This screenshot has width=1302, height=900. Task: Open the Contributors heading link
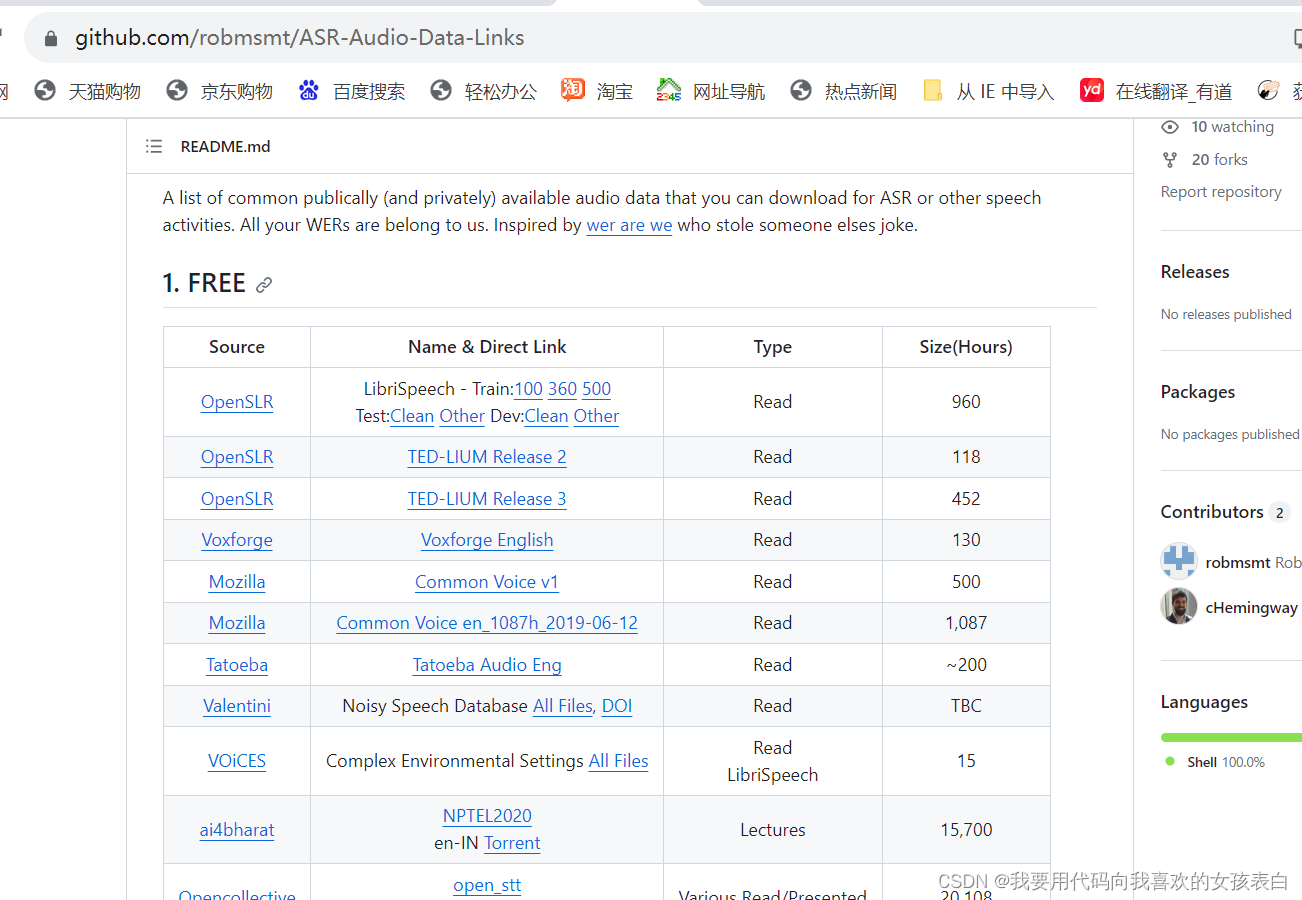pyautogui.click(x=1225, y=512)
